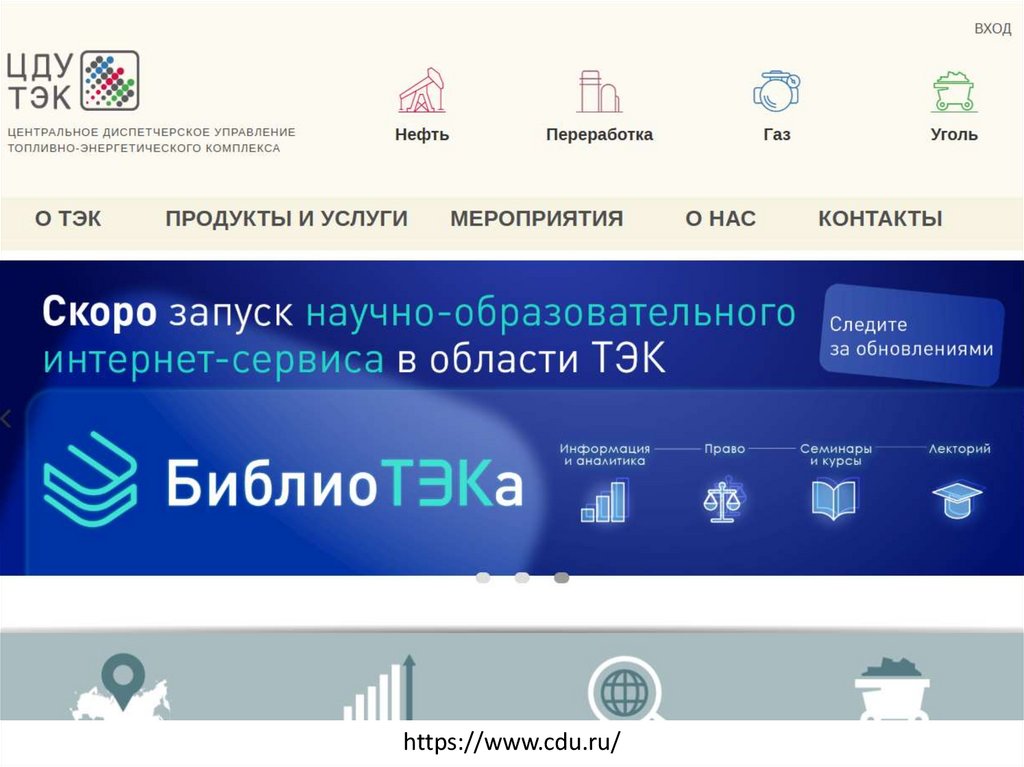Viewport: 1024px width, 767px height.
Task: Click the https://www.cdu.ru/ caption text
Action: [x=511, y=742]
